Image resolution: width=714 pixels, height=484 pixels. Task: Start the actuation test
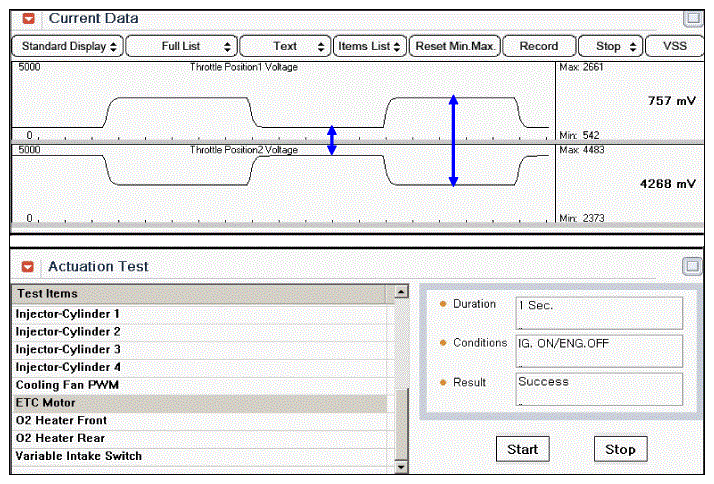(523, 449)
